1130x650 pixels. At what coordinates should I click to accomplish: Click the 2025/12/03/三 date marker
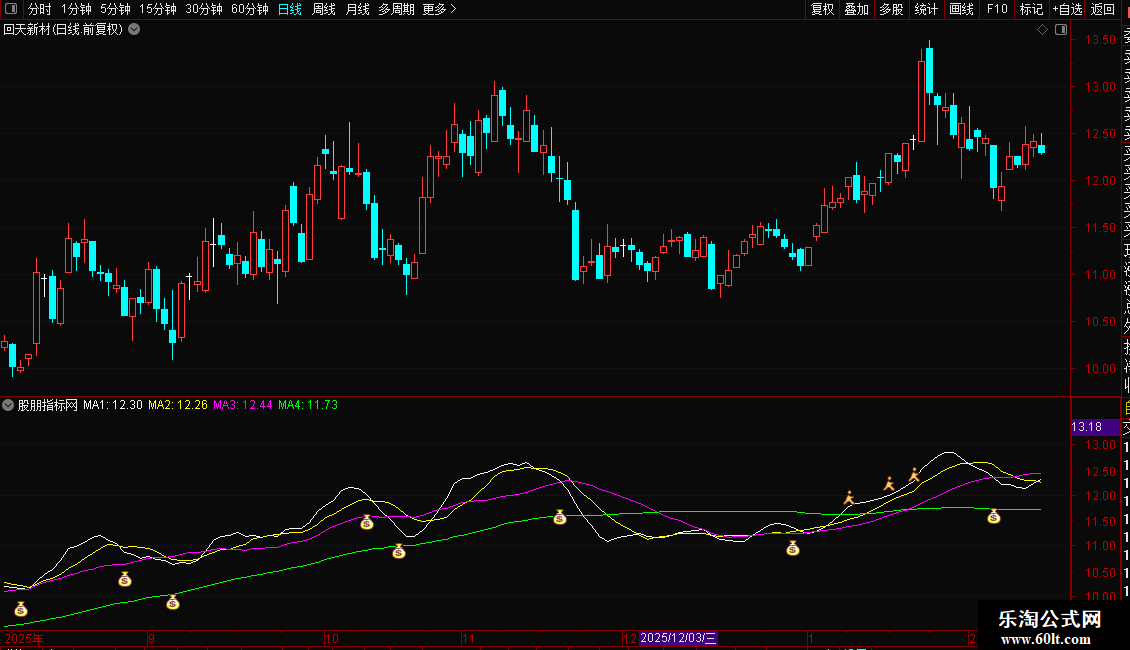678,638
